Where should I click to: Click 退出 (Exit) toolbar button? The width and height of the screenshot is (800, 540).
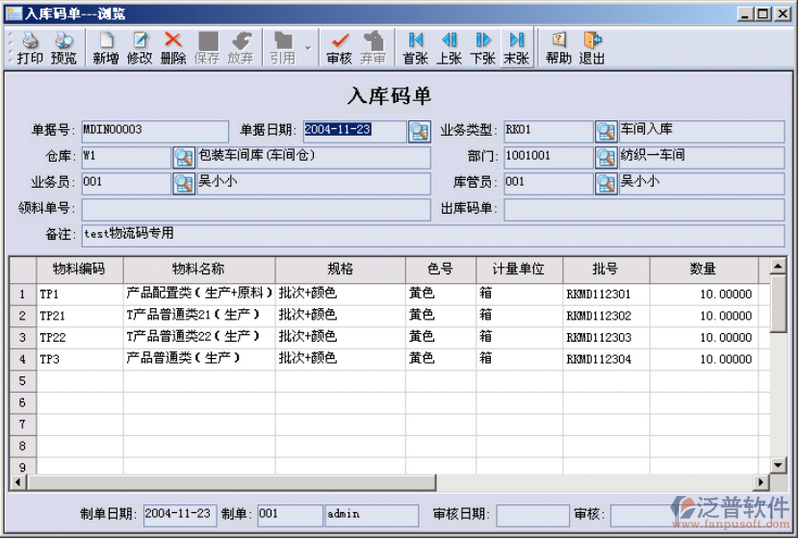click(592, 47)
